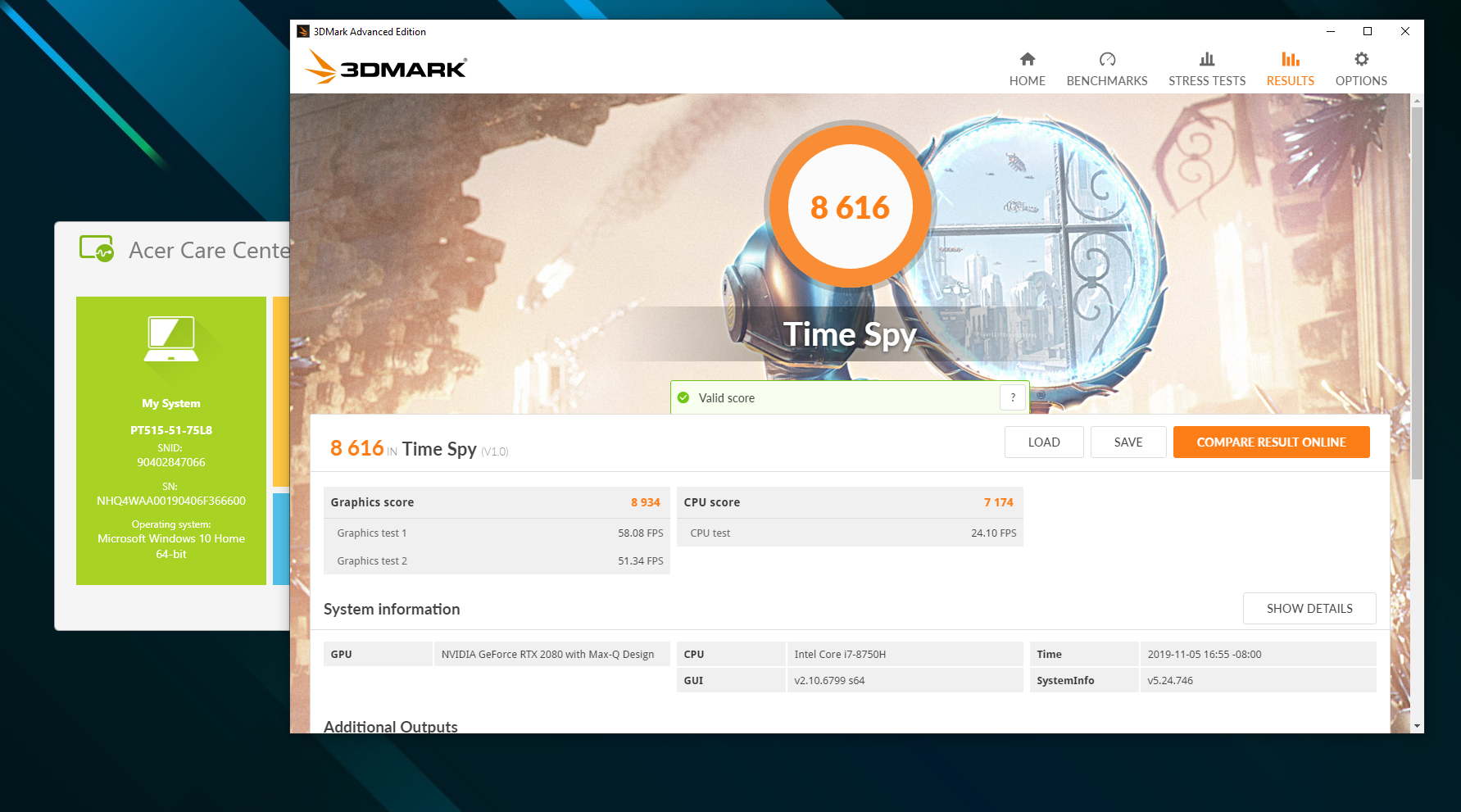
Task: Open the valid score help question mark
Action: coord(1013,397)
